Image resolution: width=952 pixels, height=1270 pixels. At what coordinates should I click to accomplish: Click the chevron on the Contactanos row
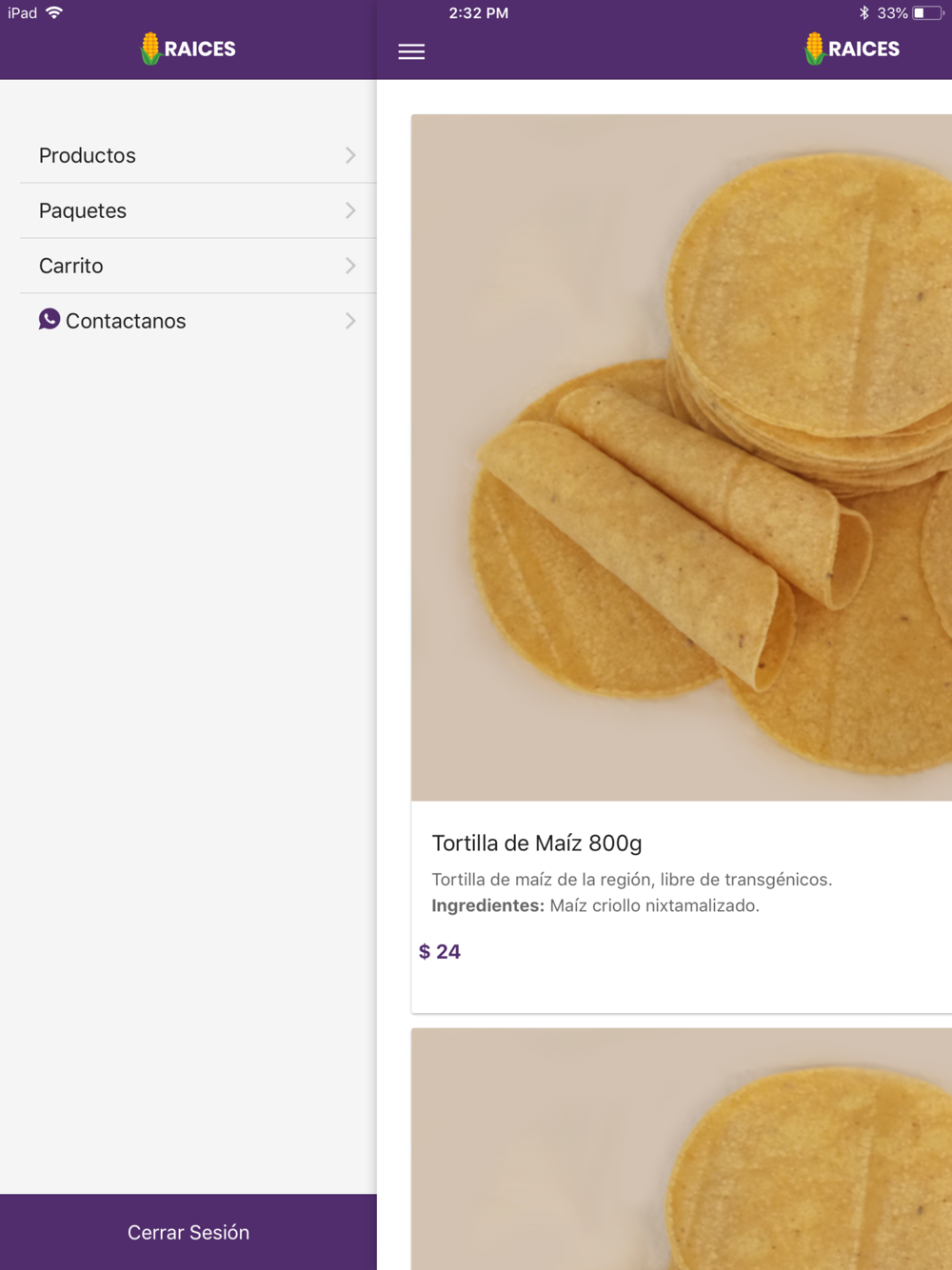350,321
